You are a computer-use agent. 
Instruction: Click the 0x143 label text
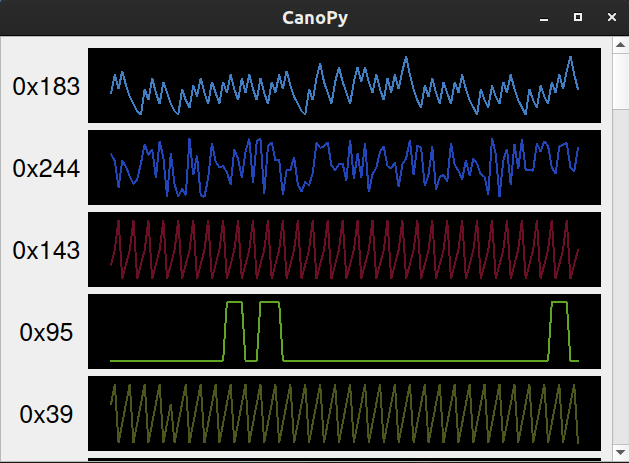[46, 250]
